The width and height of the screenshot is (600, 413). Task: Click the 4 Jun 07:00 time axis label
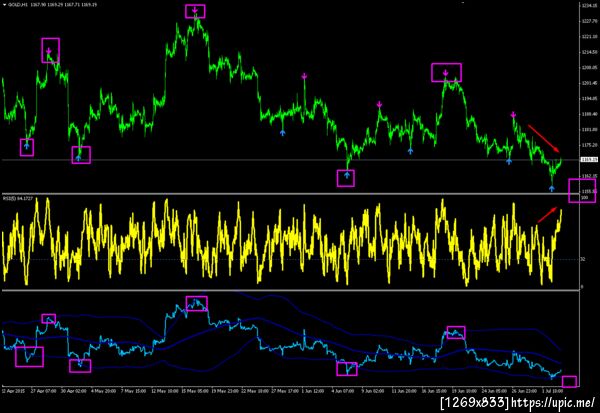pyautogui.click(x=343, y=391)
